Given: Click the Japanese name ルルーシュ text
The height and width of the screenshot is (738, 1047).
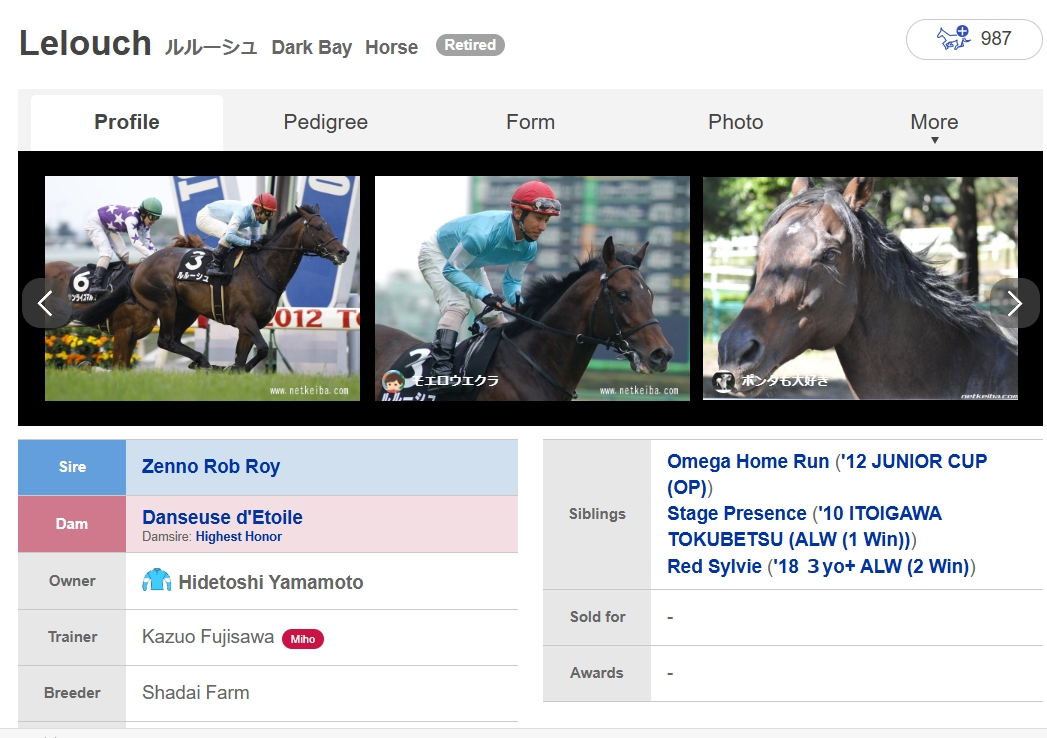Looking at the screenshot, I should (x=211, y=47).
